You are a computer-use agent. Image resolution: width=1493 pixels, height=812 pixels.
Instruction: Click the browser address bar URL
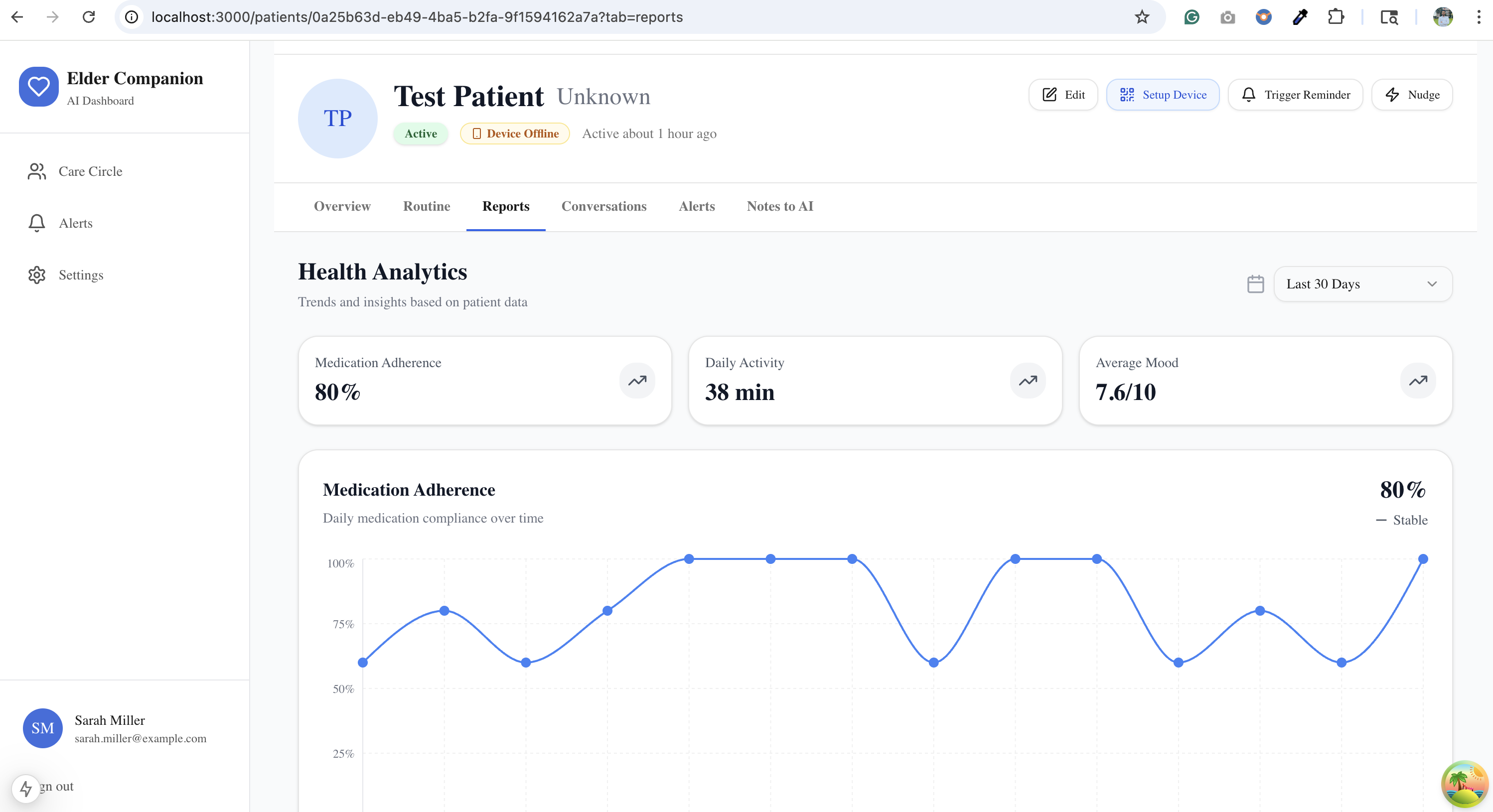point(417,17)
